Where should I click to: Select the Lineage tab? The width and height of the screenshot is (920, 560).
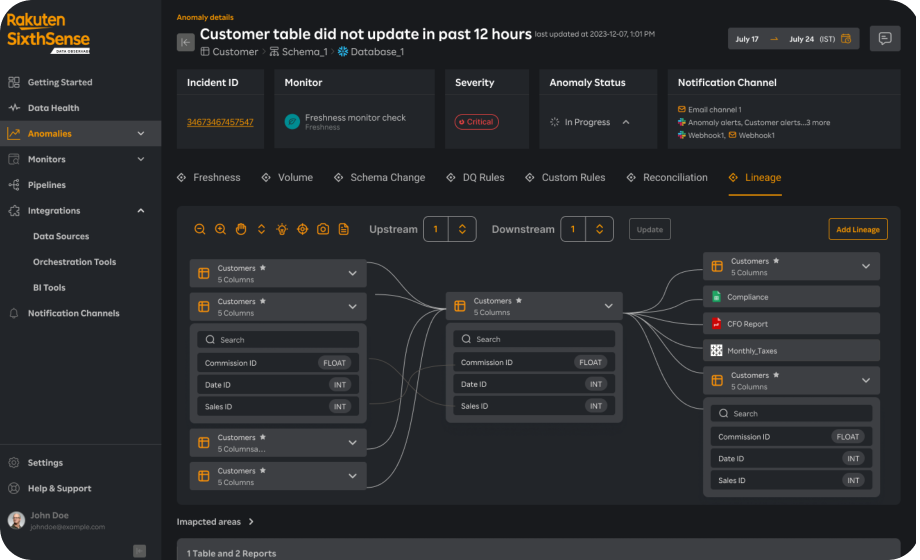tap(755, 178)
